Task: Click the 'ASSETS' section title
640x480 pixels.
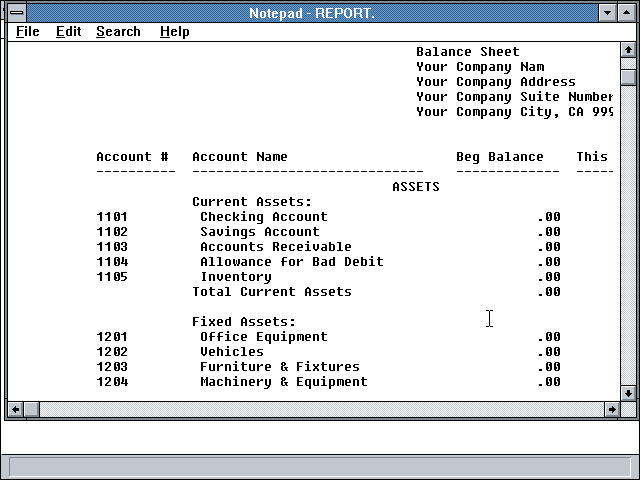Action: [x=416, y=187]
